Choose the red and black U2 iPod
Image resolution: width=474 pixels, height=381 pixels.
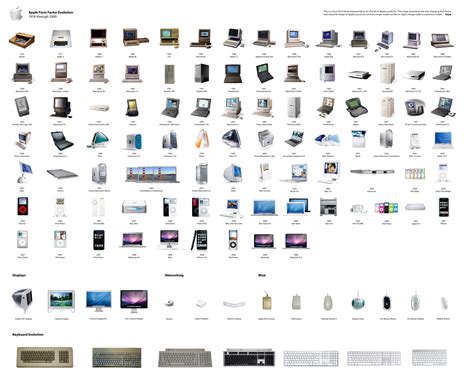[22, 206]
